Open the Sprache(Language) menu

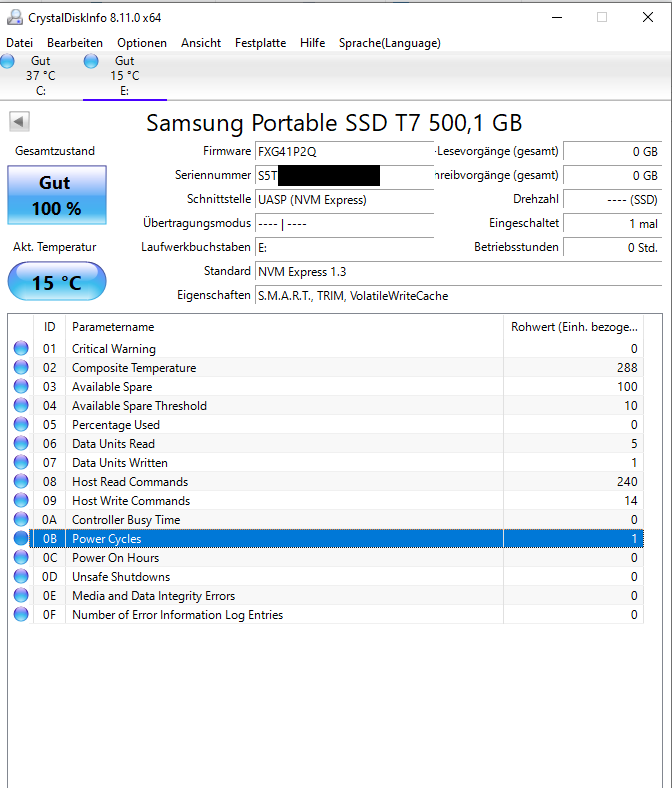click(390, 43)
